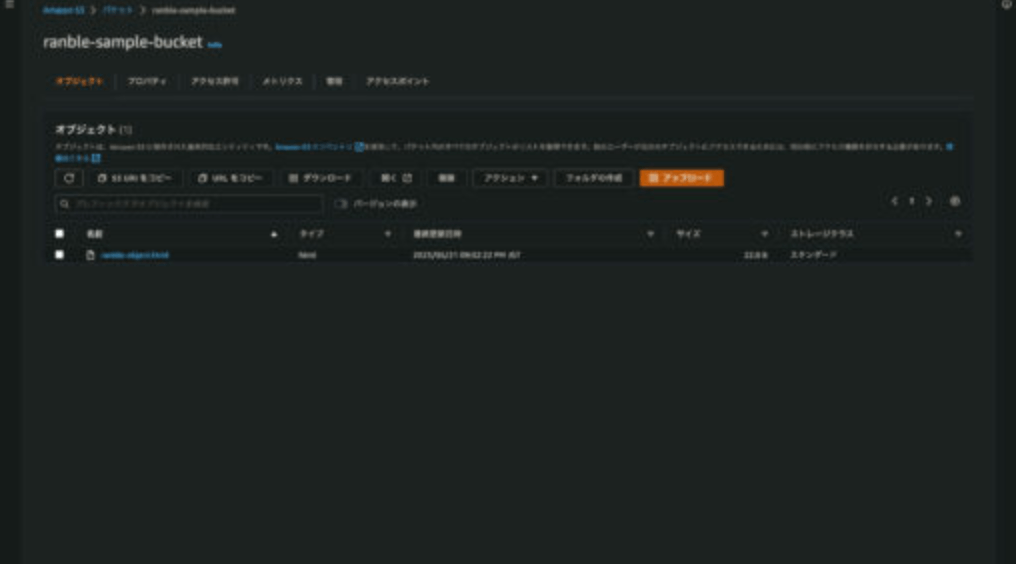The width and height of the screenshot is (1016, 564).
Task: Sort by ストレージクラス column arrow
Action: coord(958,234)
